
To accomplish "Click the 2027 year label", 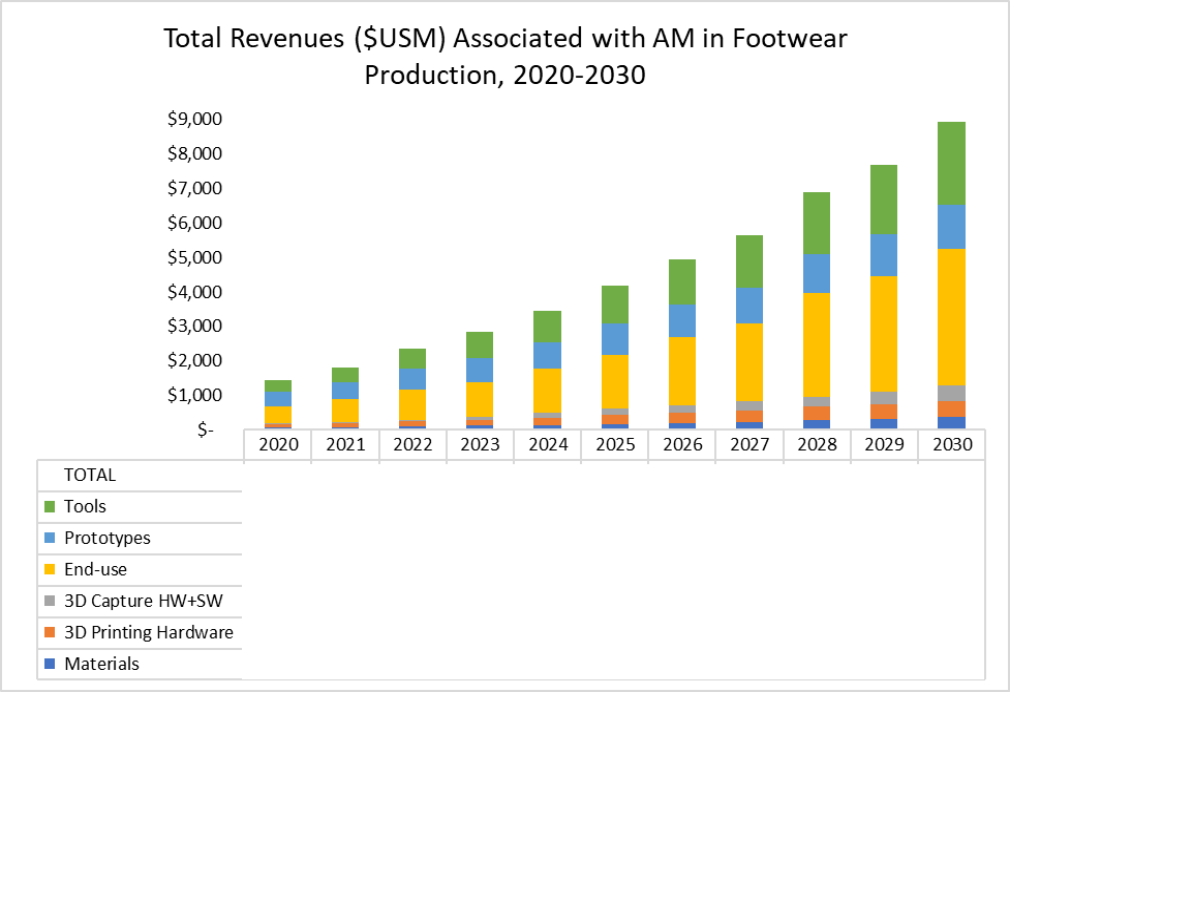I will pos(749,445).
